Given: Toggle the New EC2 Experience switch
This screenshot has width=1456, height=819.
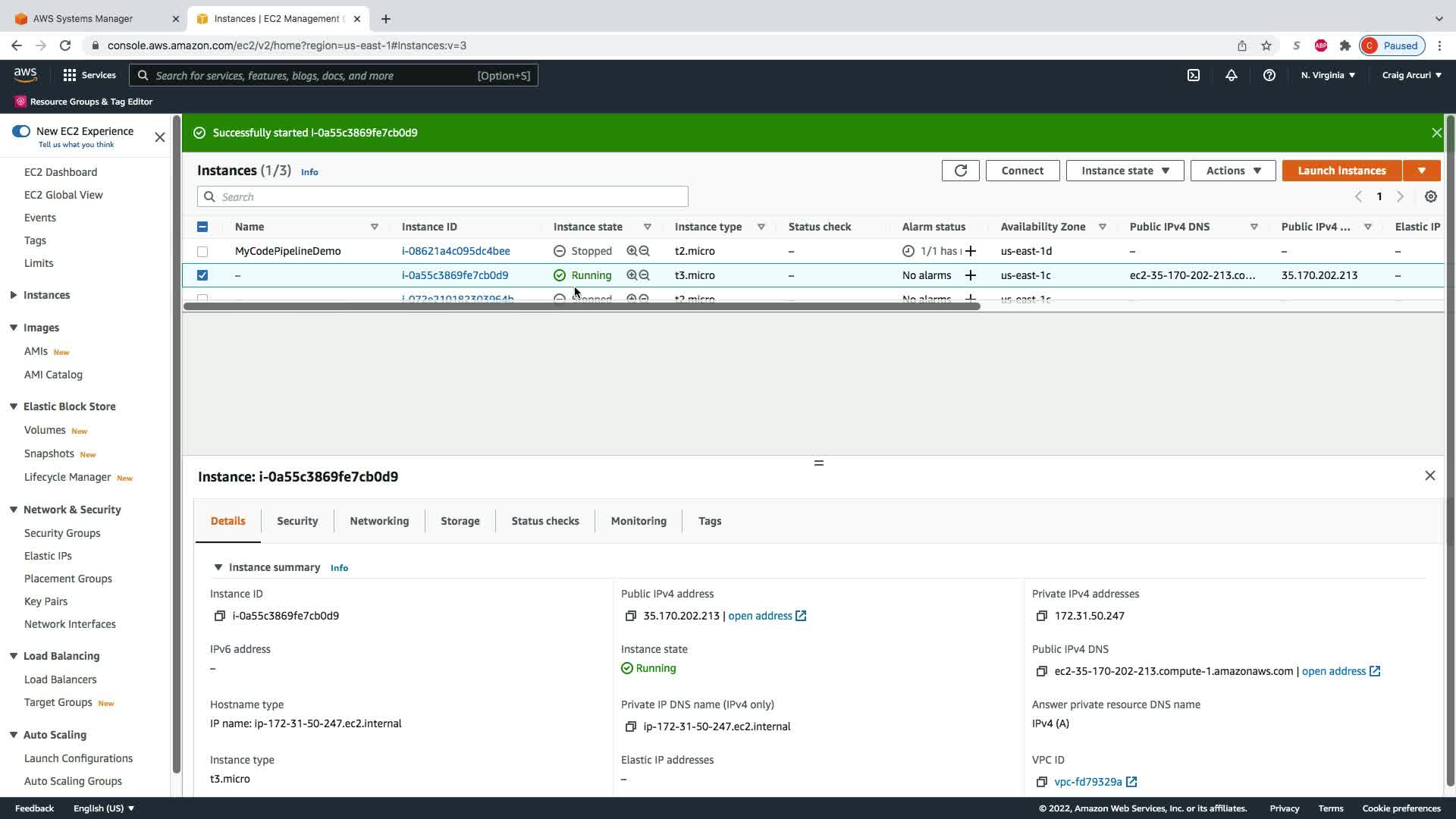Looking at the screenshot, I should click(x=21, y=131).
